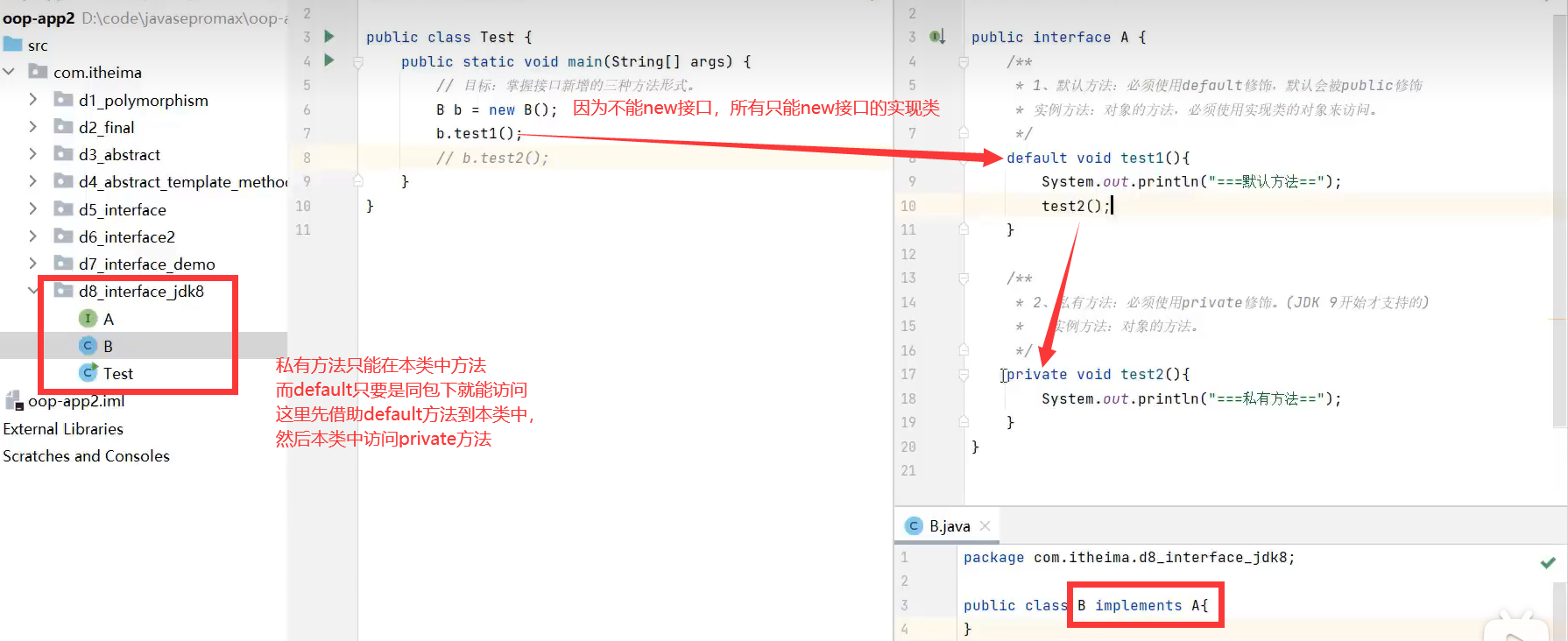The height and width of the screenshot is (641, 1568).
Task: Click b.test1() call in Test editor
Action: [479, 133]
